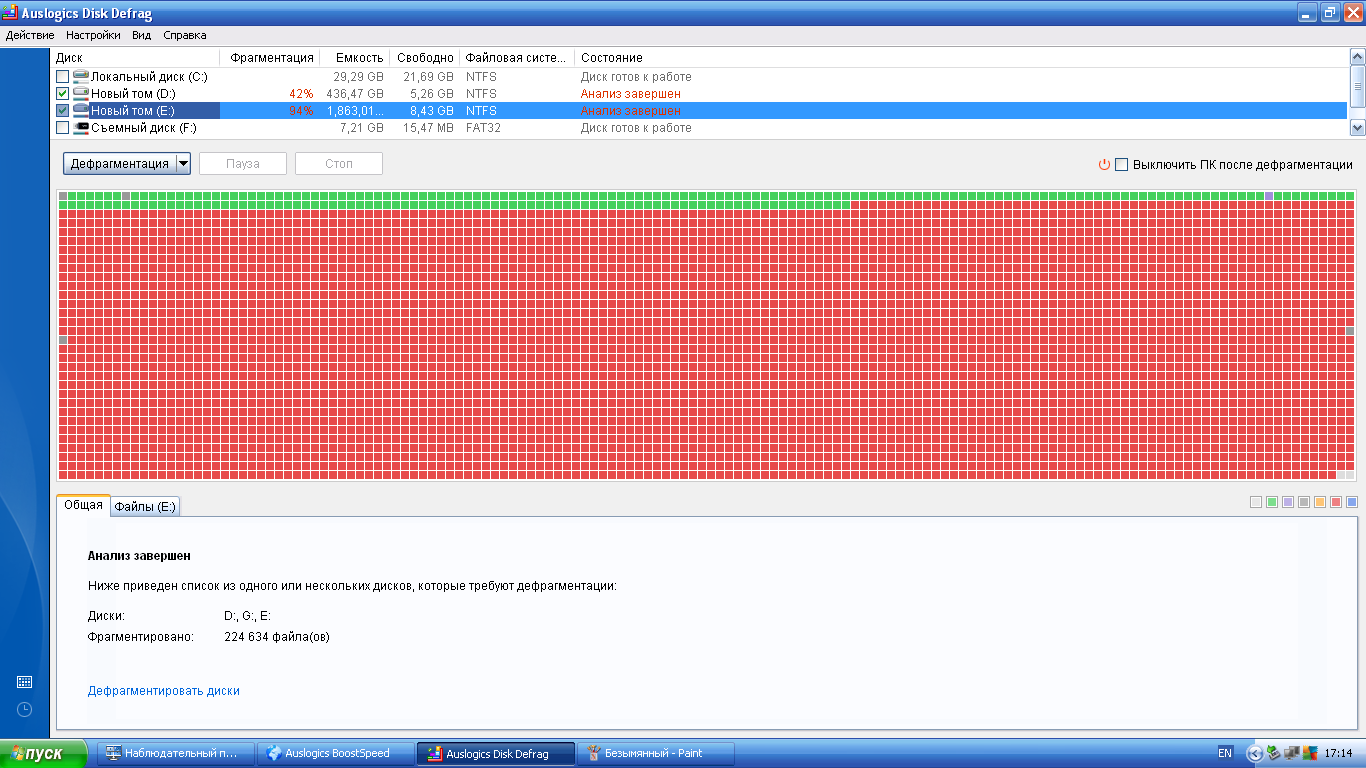Click the white legend swatch

click(1256, 502)
